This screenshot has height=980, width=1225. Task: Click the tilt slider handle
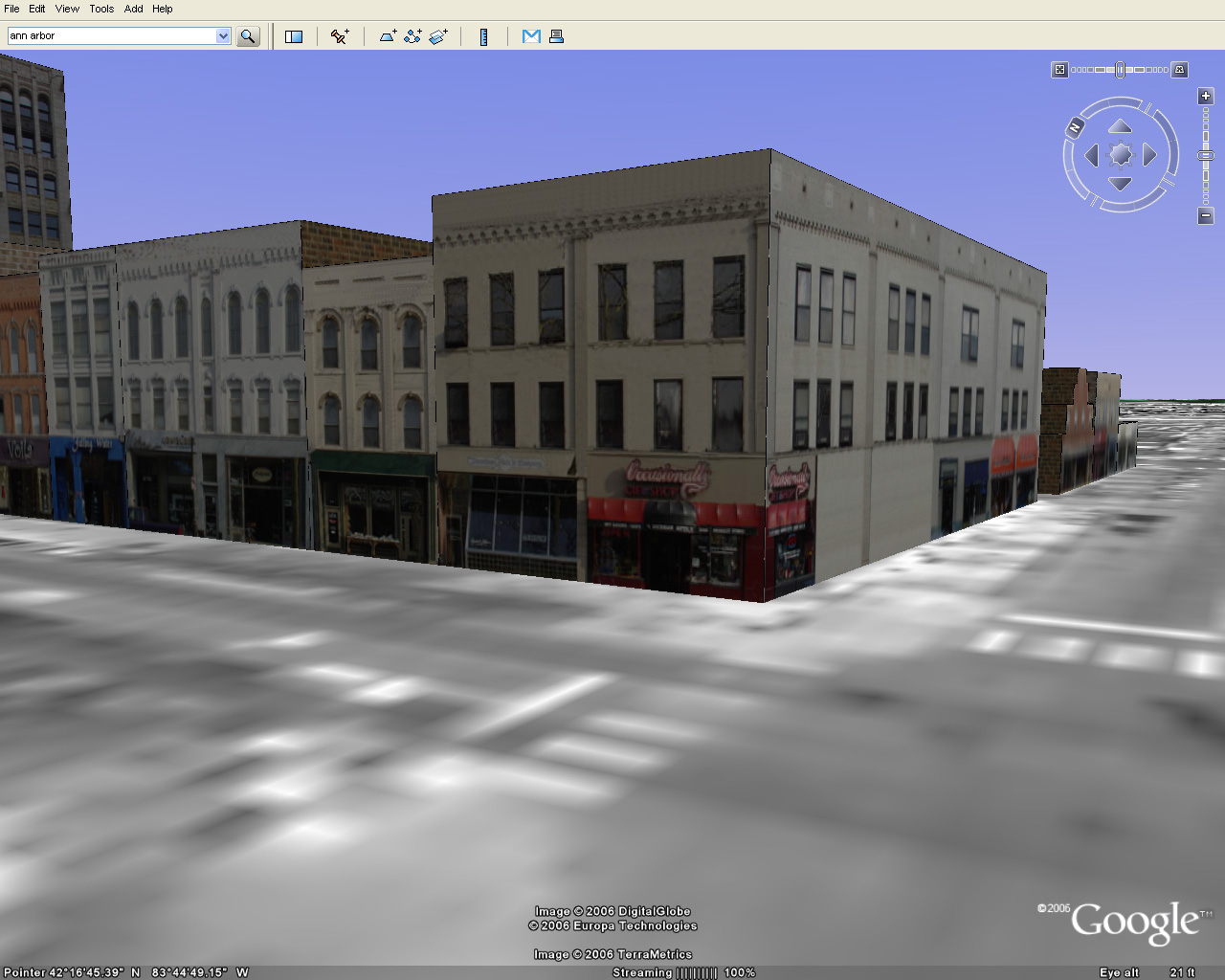click(1120, 70)
